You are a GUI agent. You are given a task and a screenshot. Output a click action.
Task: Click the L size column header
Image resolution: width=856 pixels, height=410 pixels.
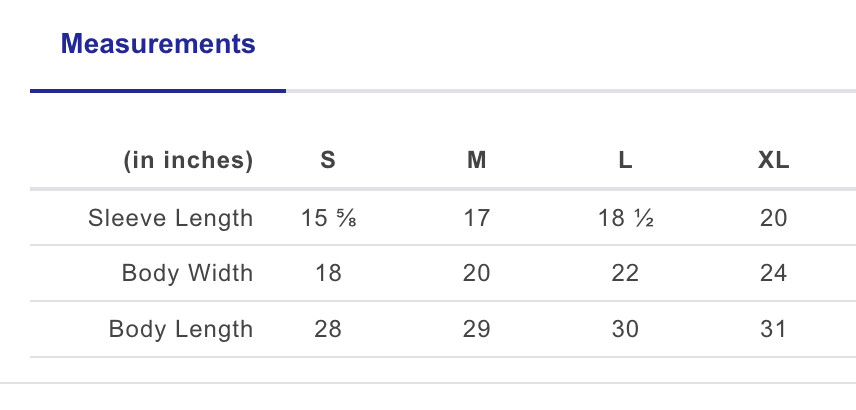(x=626, y=161)
